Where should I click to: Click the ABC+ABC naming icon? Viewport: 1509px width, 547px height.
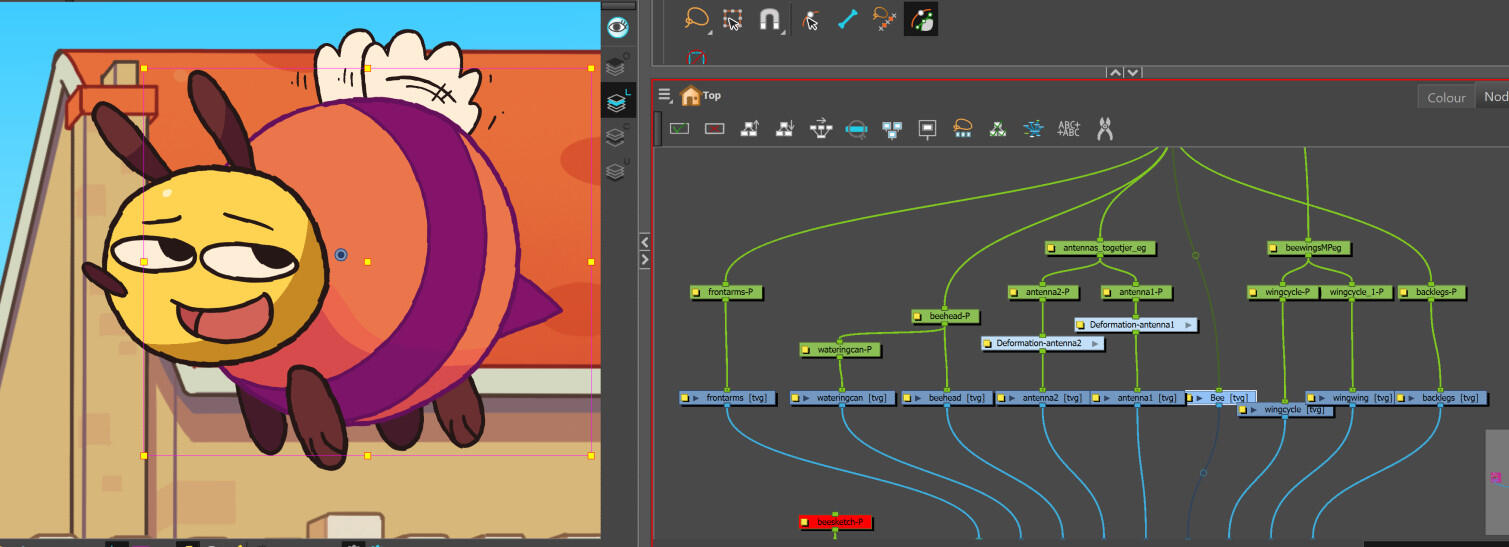[x=1069, y=128]
